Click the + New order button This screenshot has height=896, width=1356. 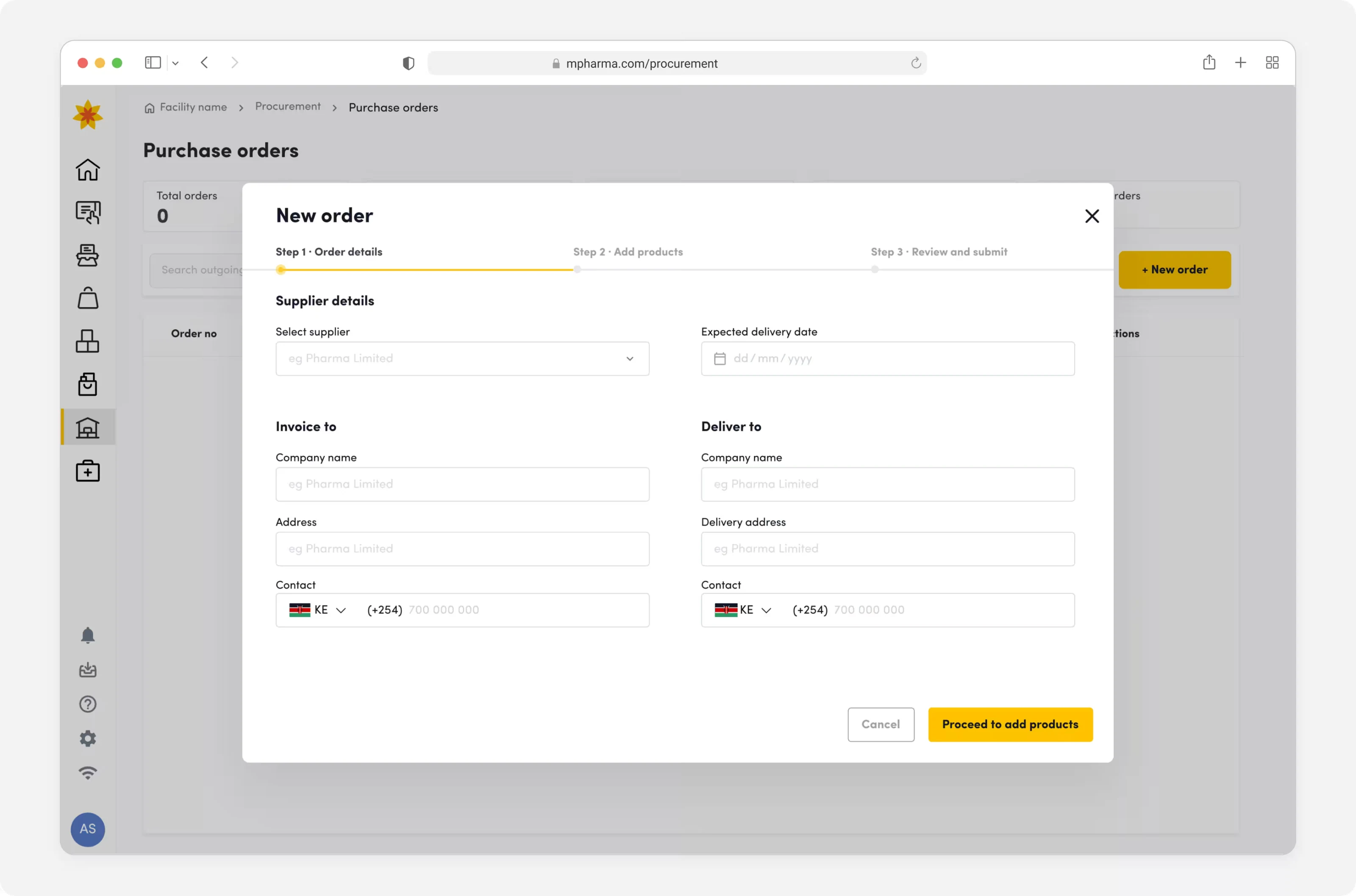1174,270
